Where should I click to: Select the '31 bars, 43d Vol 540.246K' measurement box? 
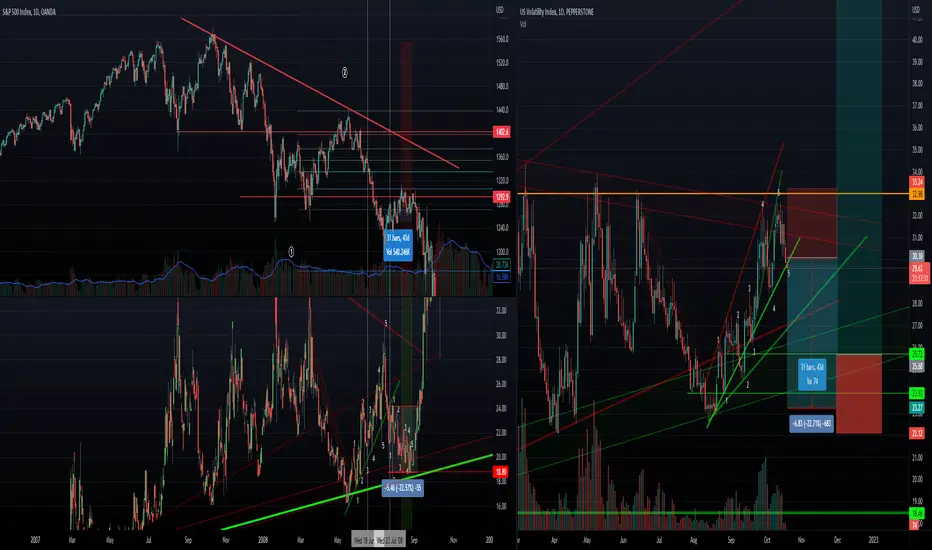pos(398,245)
